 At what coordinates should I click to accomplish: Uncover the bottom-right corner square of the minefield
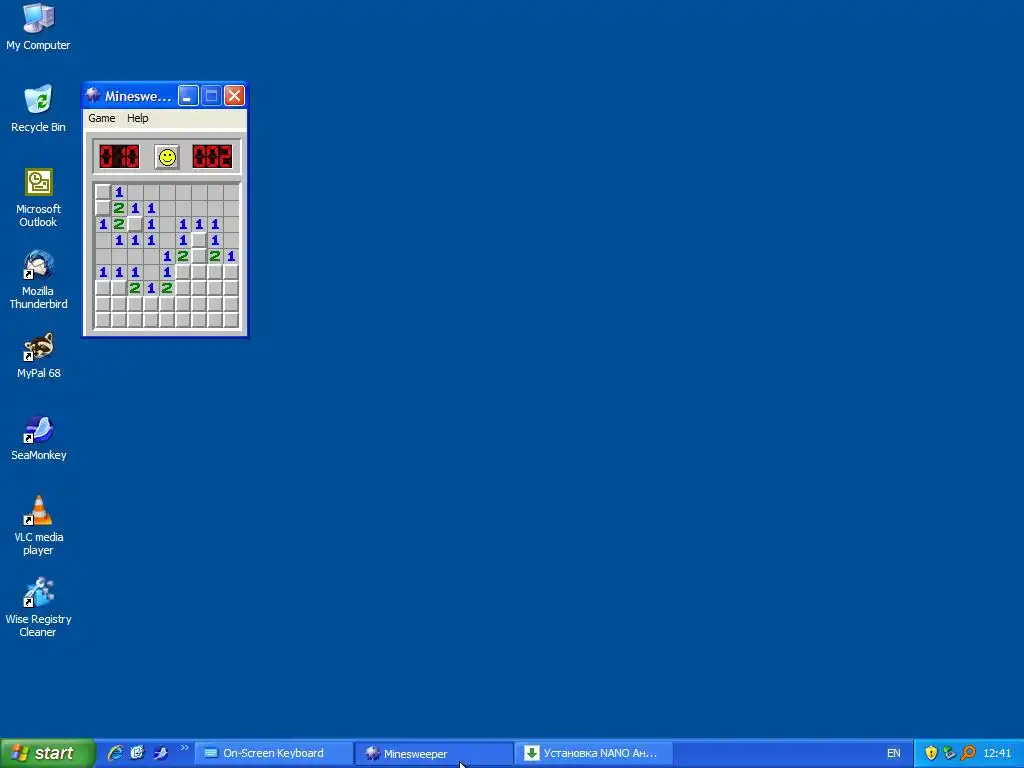click(x=231, y=320)
